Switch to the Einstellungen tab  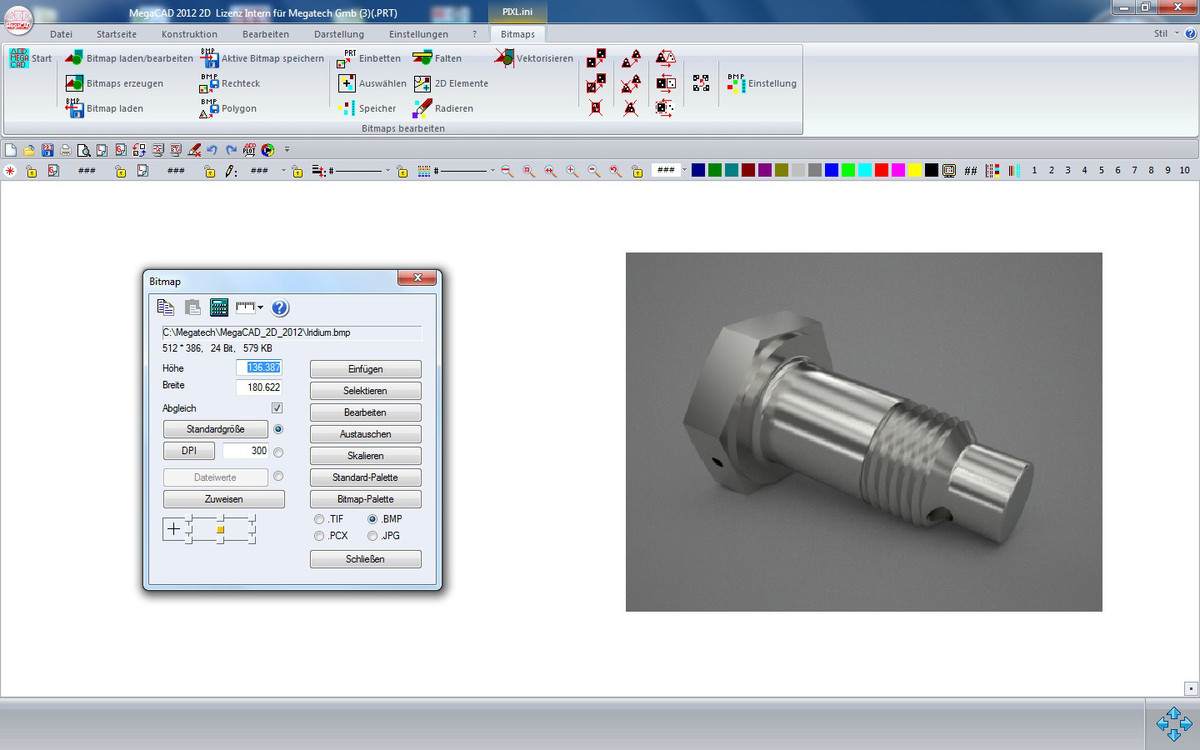pos(419,34)
